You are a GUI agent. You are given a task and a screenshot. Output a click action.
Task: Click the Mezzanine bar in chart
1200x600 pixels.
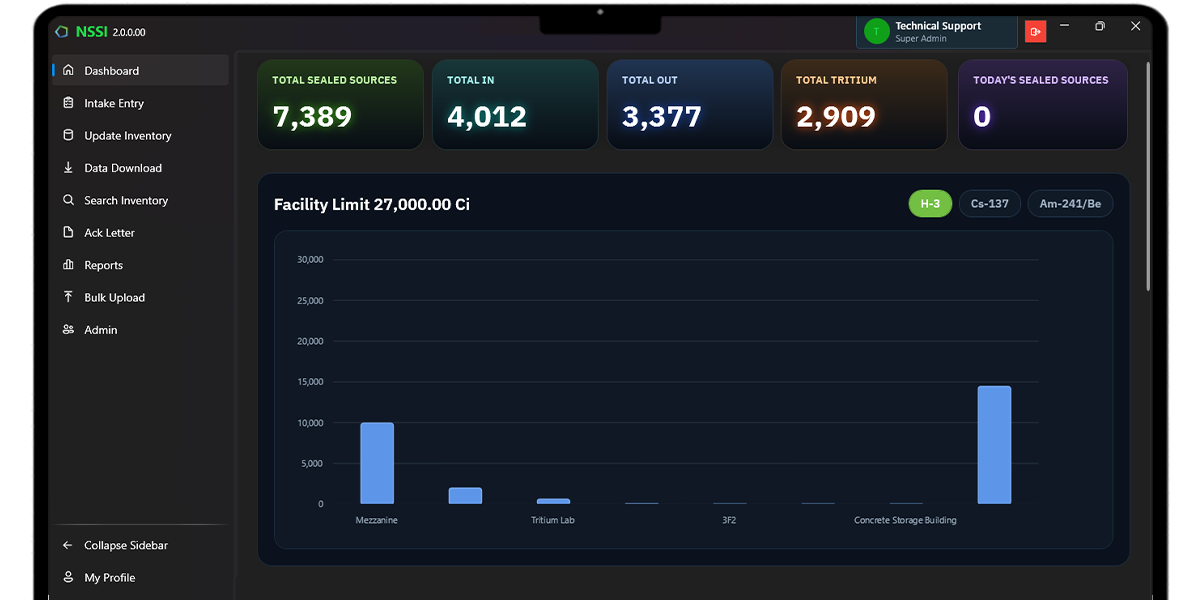click(377, 463)
